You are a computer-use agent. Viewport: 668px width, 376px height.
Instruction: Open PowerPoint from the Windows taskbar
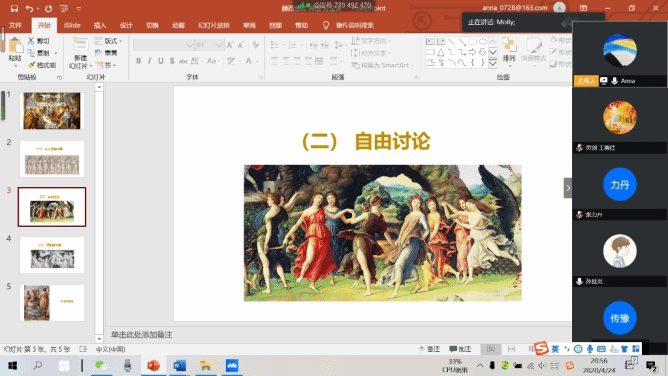[153, 365]
